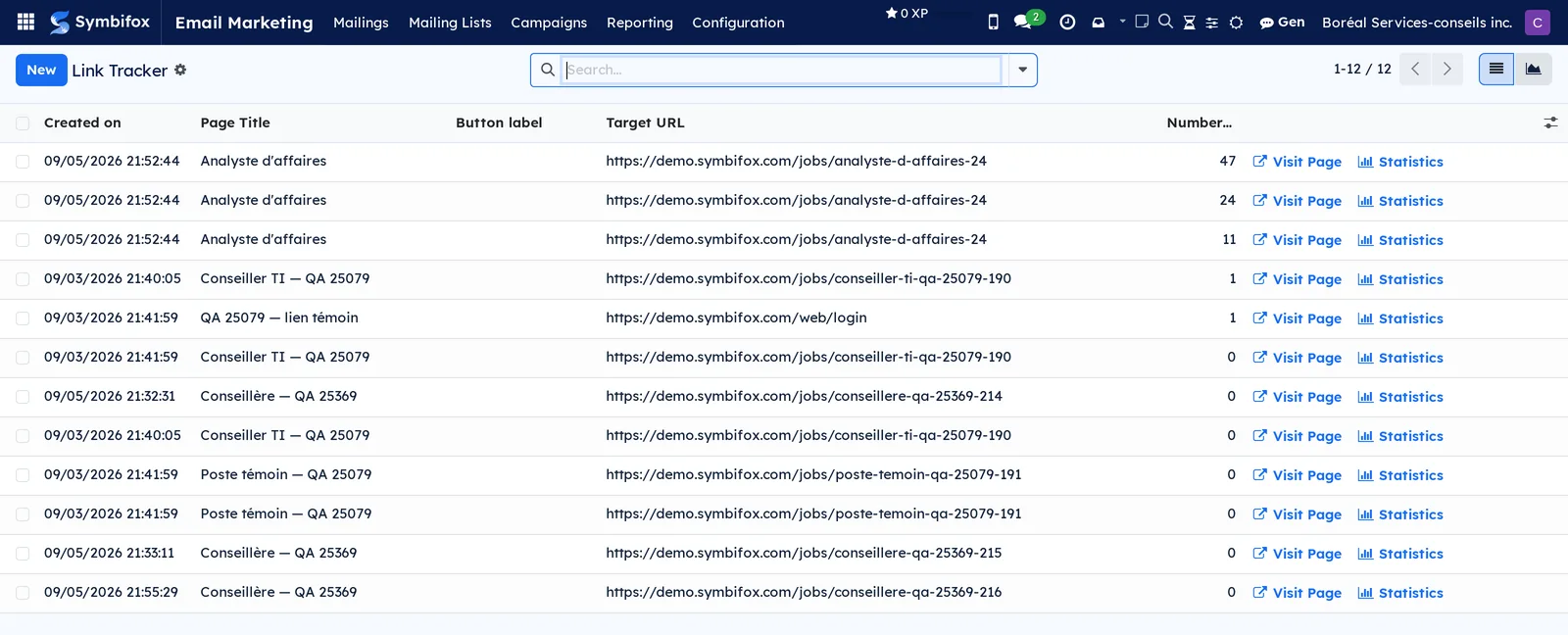This screenshot has width=1568, height=635.
Task: Switch to graph view
Action: click(x=1534, y=70)
